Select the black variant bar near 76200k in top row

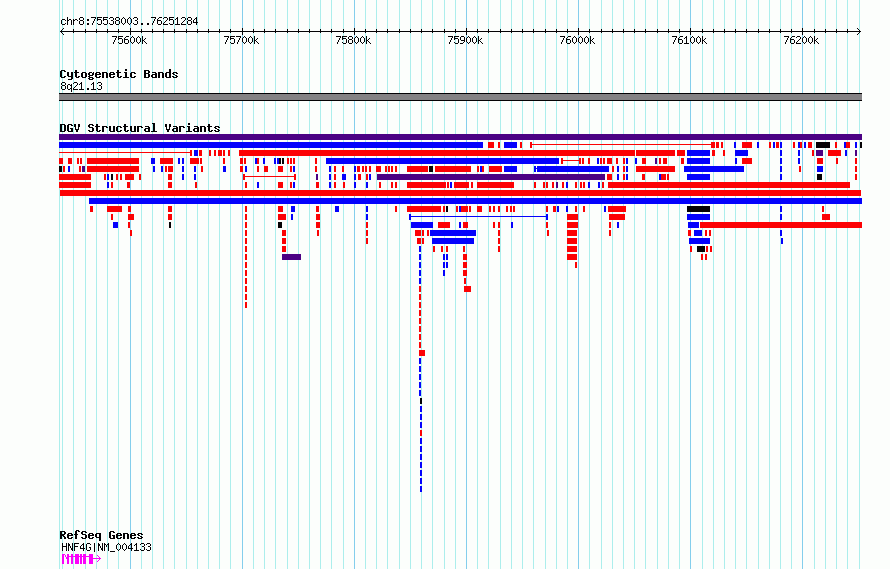[823, 145]
